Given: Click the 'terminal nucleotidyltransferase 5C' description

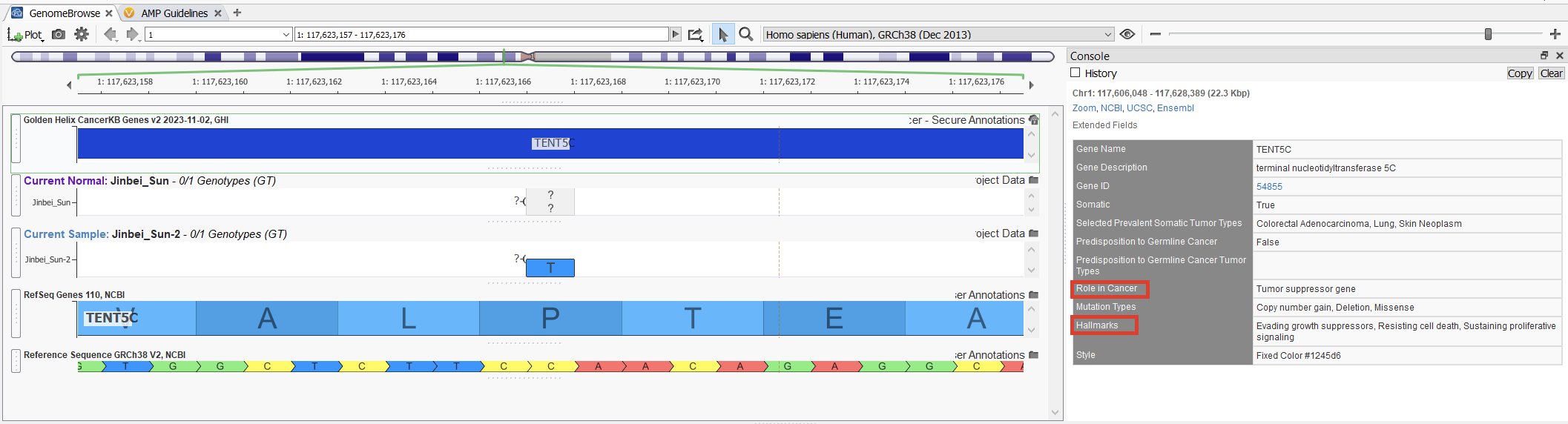Looking at the screenshot, I should [1407, 168].
